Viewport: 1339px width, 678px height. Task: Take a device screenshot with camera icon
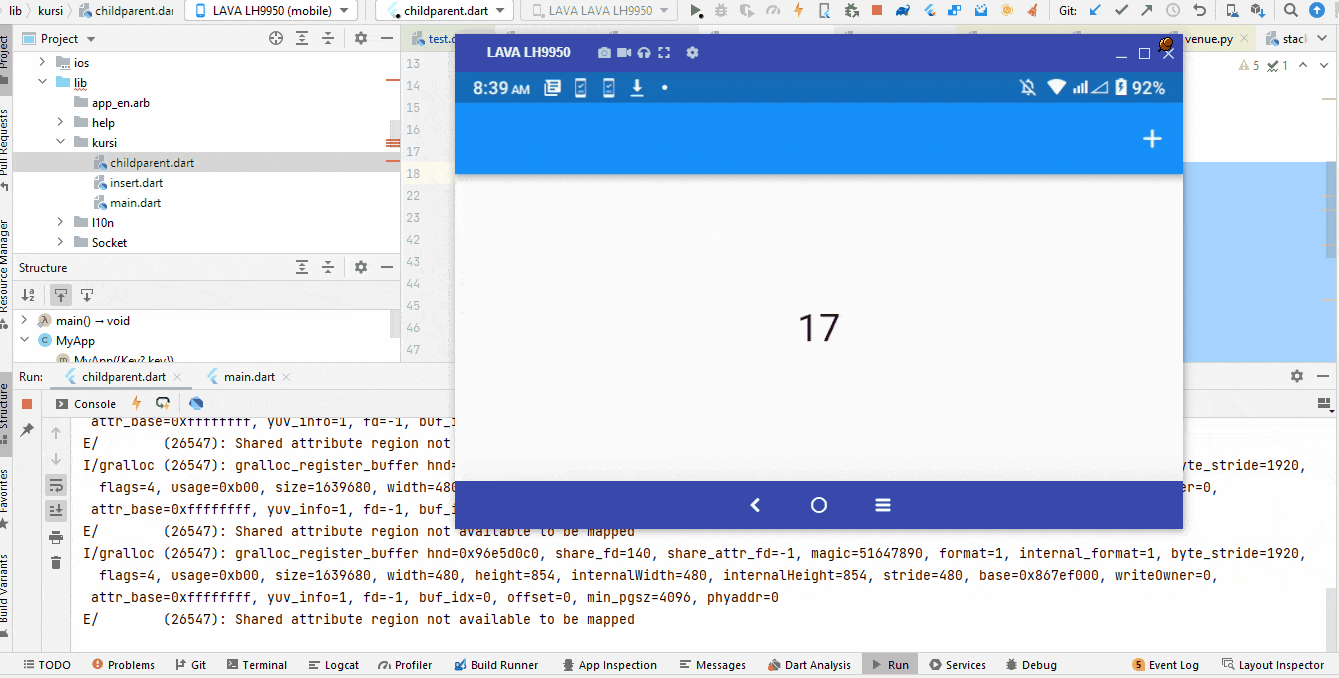click(604, 53)
